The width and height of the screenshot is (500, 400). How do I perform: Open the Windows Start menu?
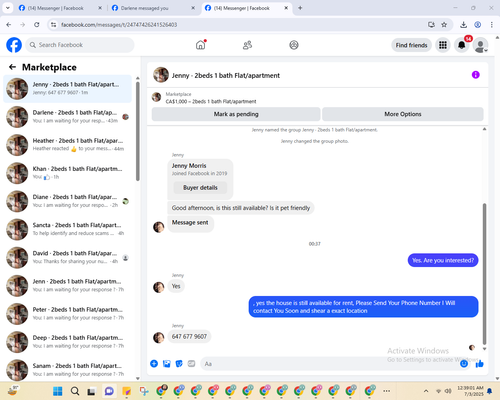58,391
